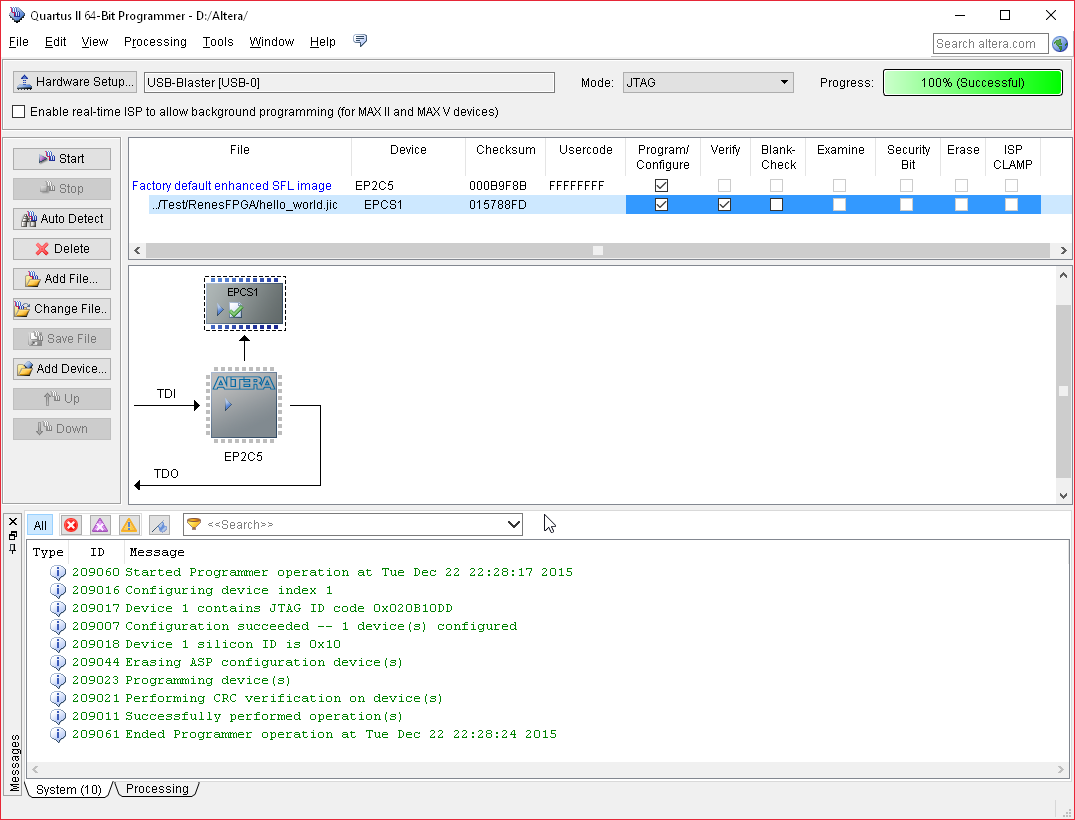Switch to the System (10) tab

click(x=68, y=789)
